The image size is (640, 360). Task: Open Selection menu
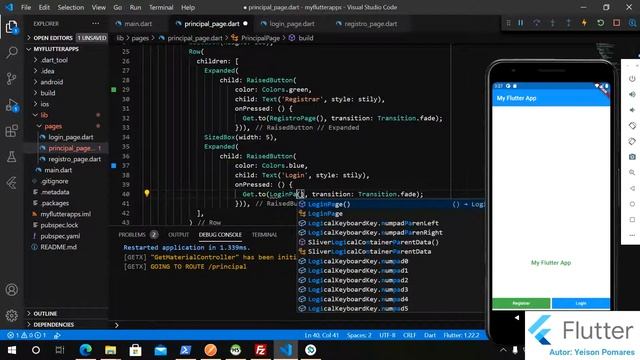71,7
